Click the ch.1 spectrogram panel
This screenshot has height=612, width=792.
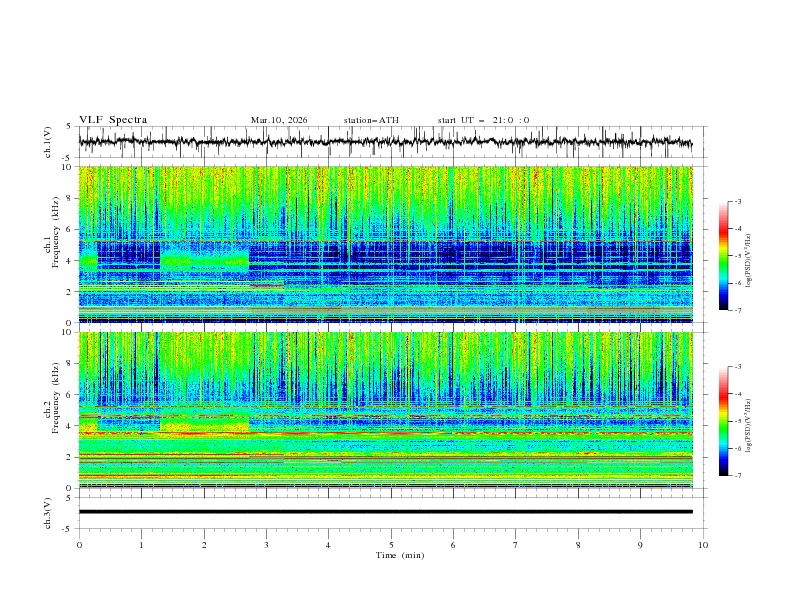click(385, 244)
